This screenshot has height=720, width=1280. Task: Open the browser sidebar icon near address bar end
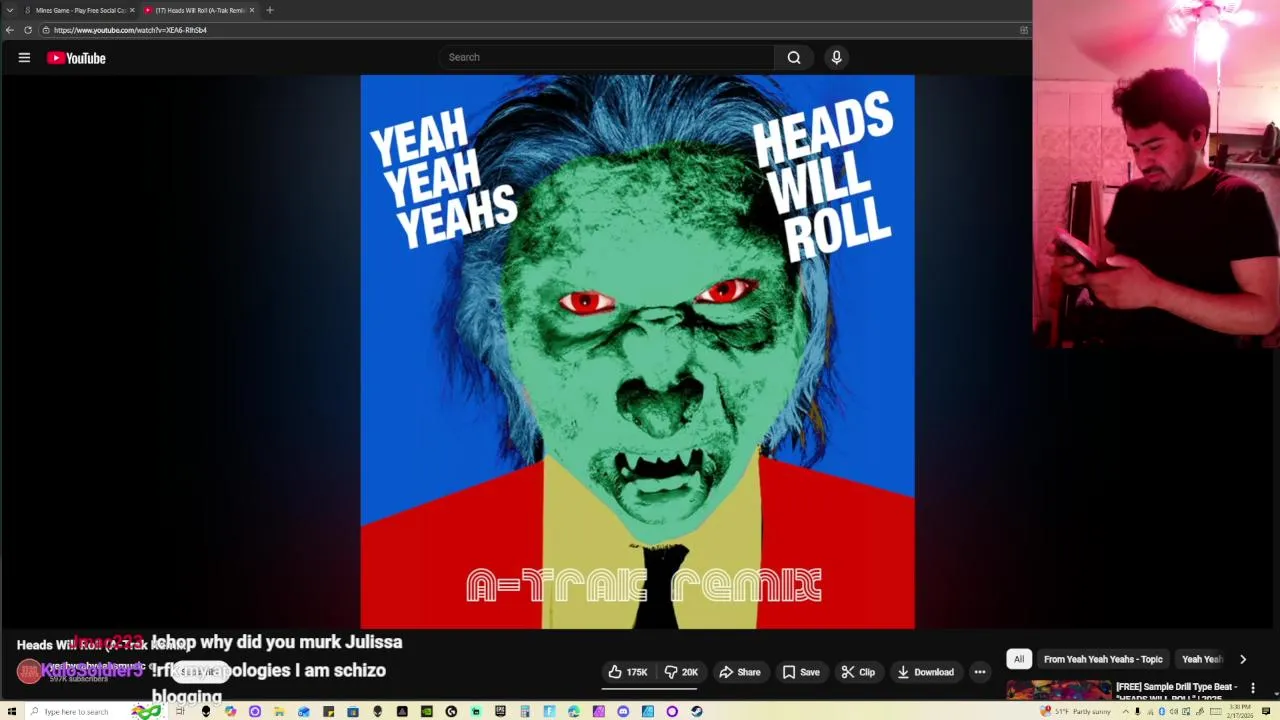click(x=1023, y=30)
